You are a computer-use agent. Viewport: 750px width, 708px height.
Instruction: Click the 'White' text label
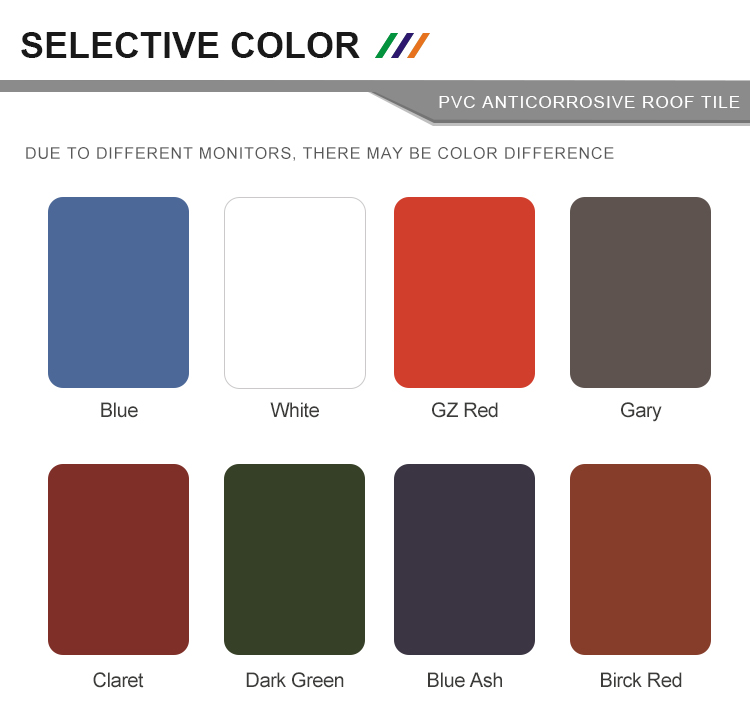point(295,410)
